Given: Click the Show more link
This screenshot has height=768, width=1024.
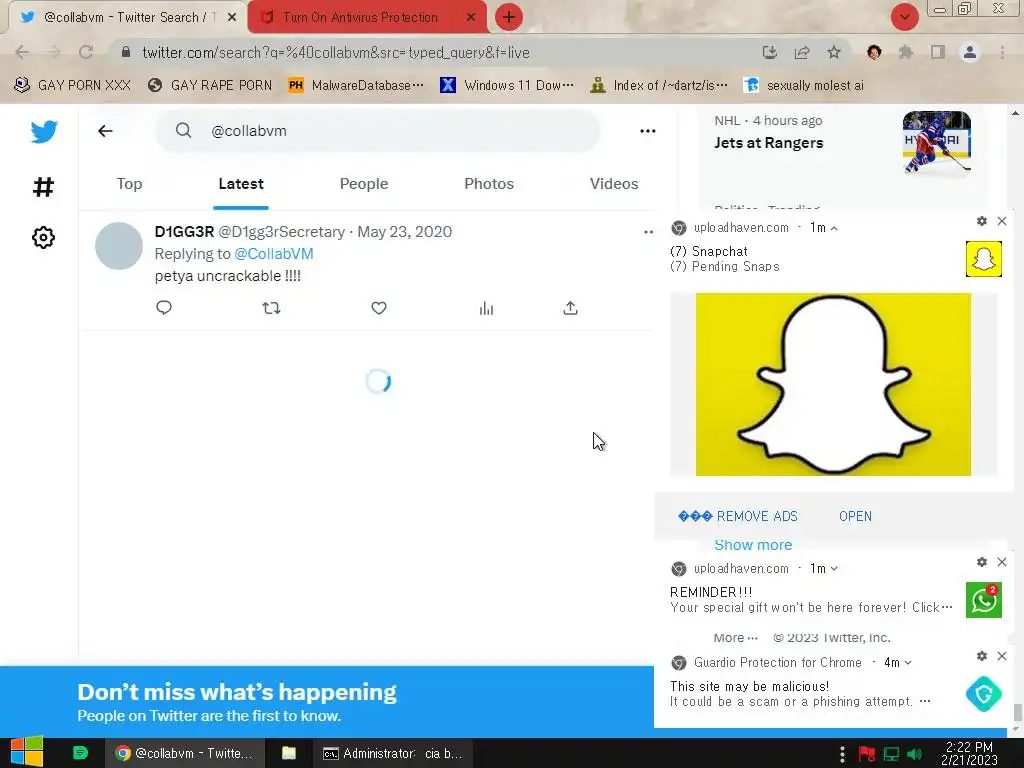Looking at the screenshot, I should tap(753, 545).
